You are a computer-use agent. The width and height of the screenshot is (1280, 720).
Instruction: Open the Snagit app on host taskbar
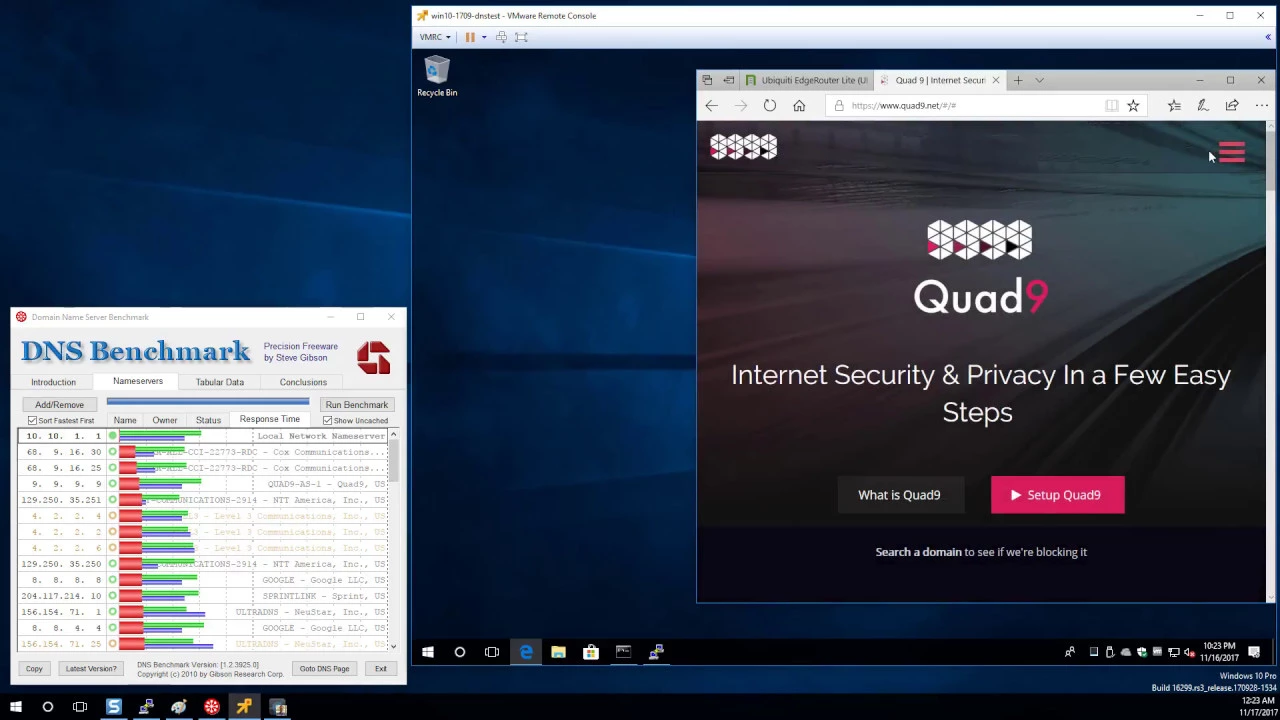click(x=114, y=707)
